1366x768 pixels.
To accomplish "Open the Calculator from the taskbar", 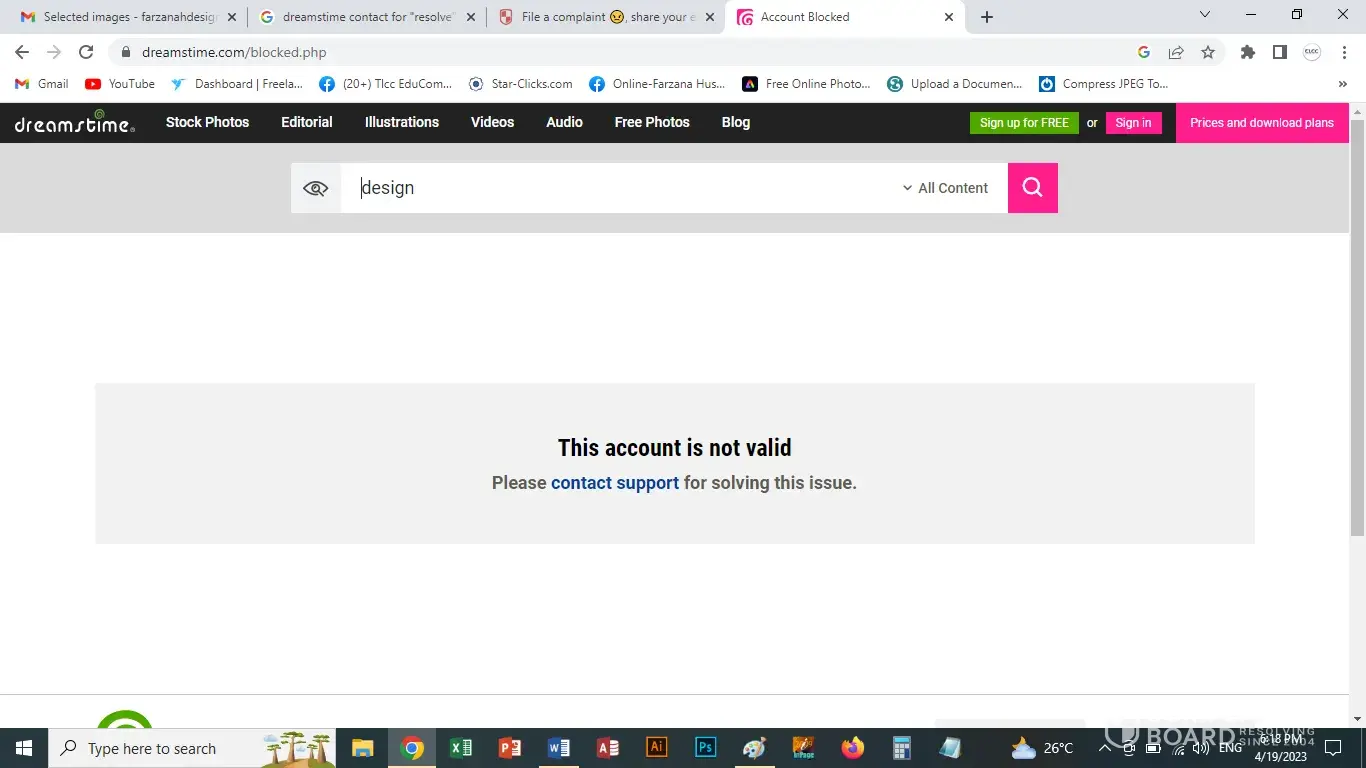I will [902, 748].
